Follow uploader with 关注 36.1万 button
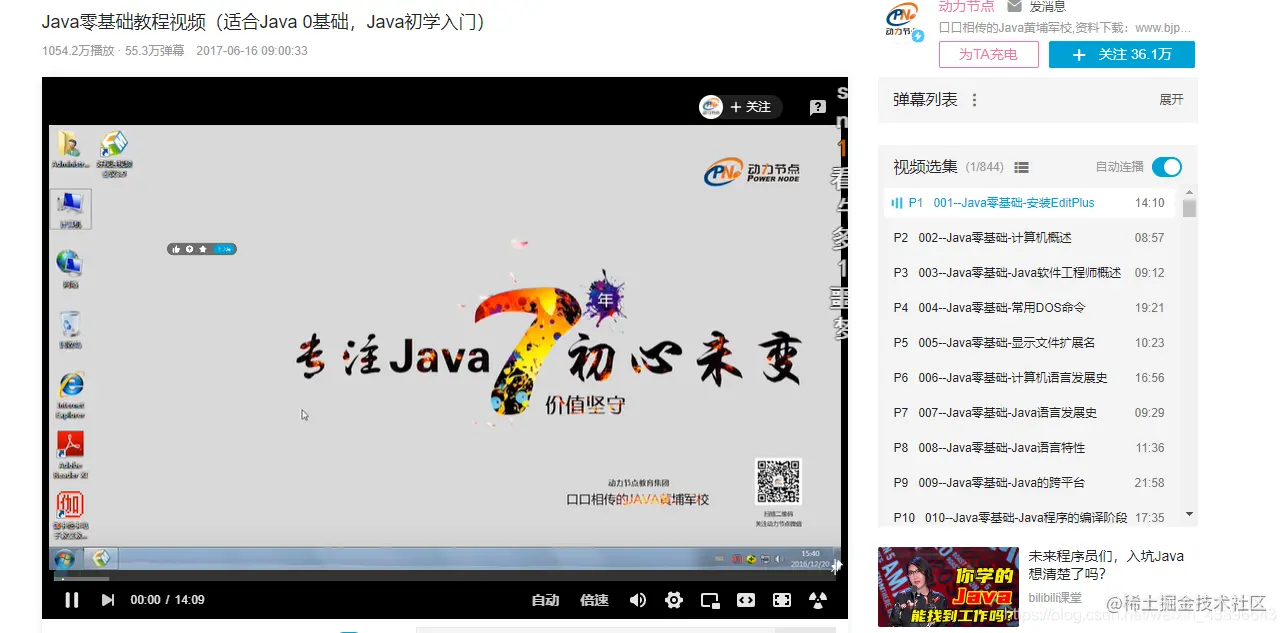1286x633 pixels. tap(1121, 54)
